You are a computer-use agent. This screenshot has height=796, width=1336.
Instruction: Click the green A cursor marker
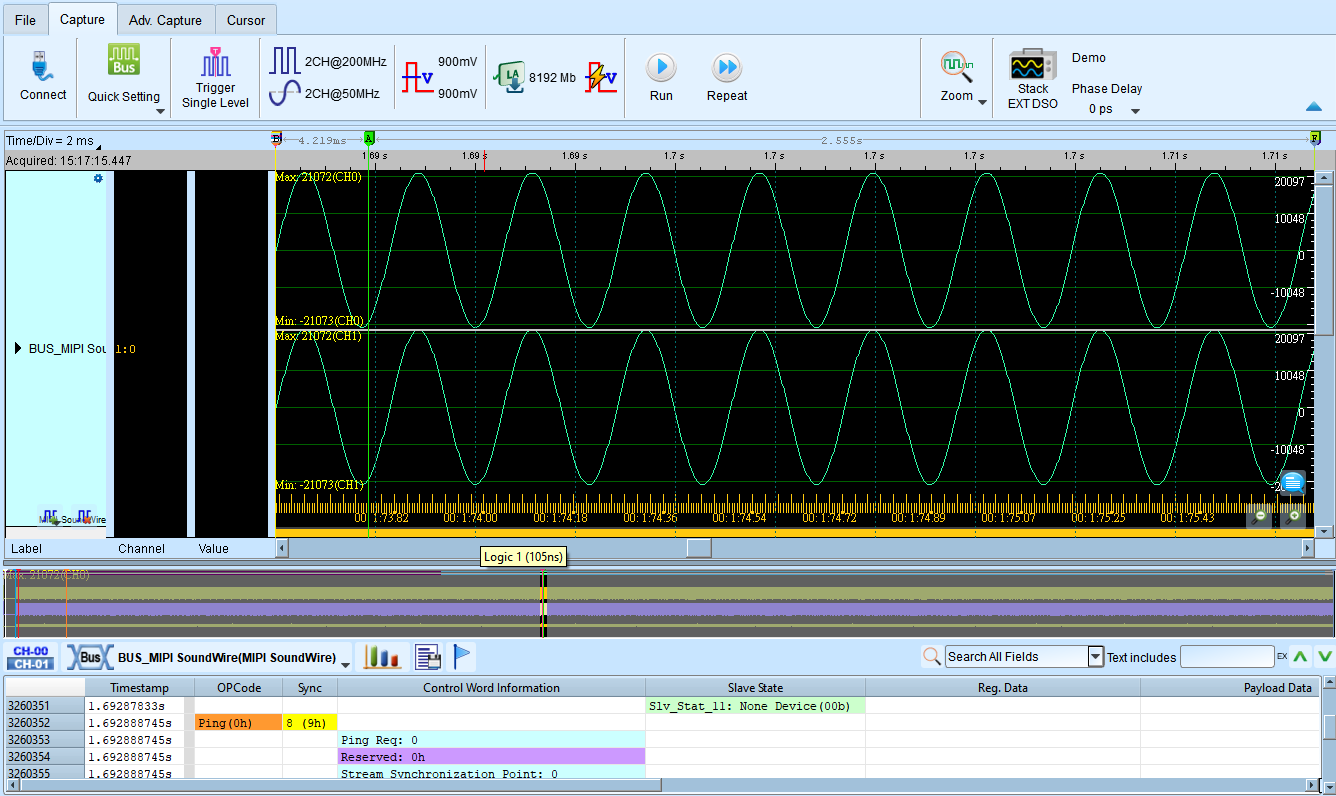369,138
